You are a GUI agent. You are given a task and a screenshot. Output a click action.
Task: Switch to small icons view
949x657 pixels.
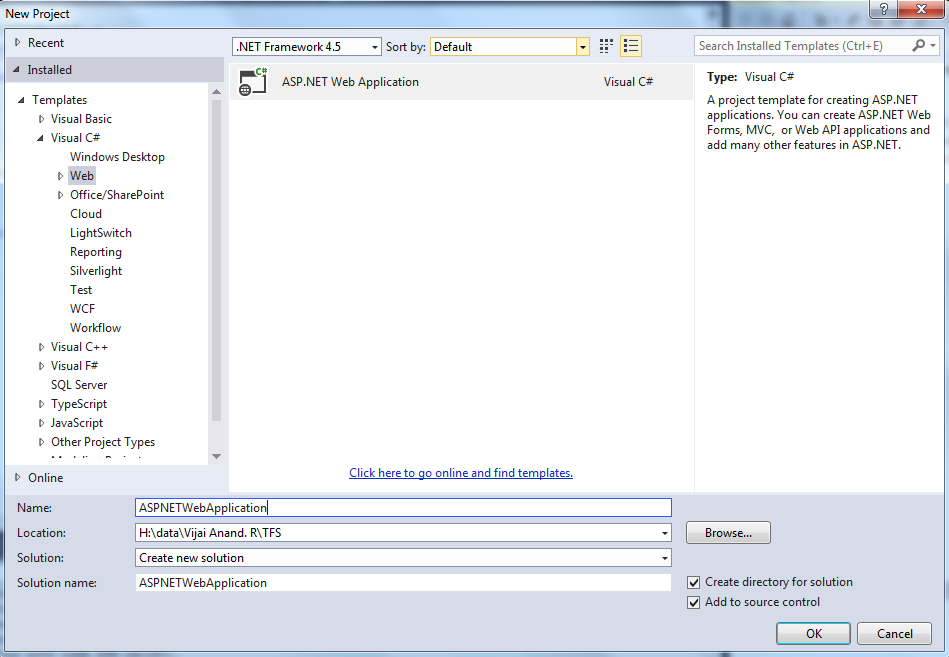606,46
